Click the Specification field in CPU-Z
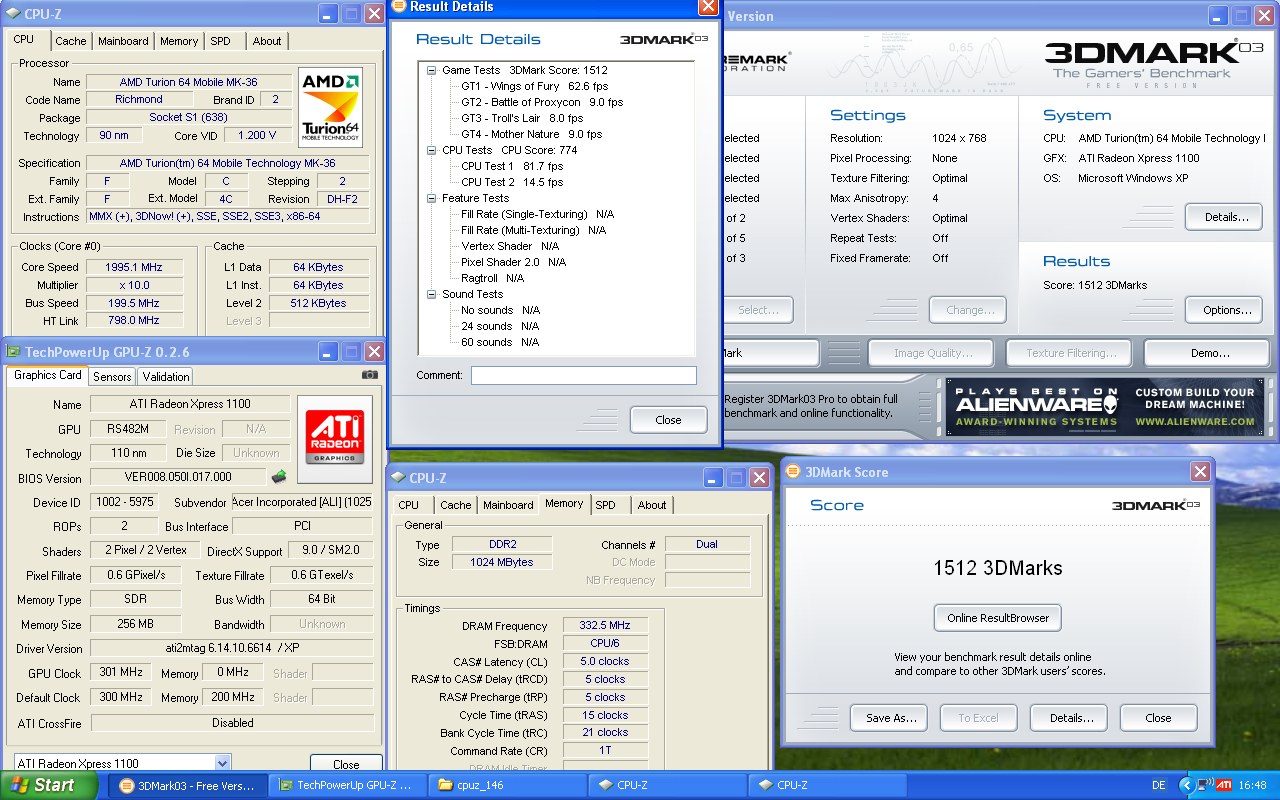The width and height of the screenshot is (1280, 800). point(228,163)
